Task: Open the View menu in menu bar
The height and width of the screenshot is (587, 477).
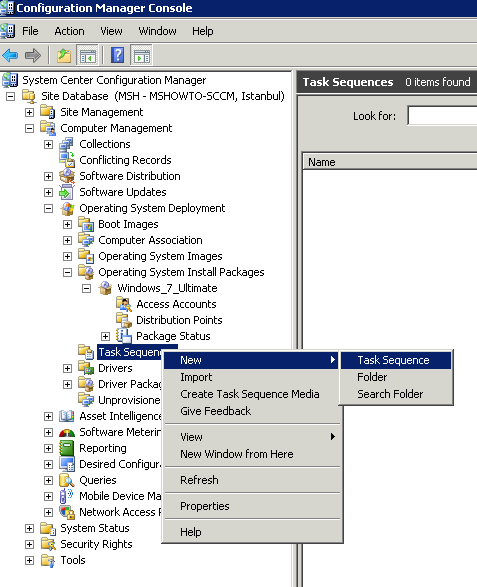Action: point(111,31)
